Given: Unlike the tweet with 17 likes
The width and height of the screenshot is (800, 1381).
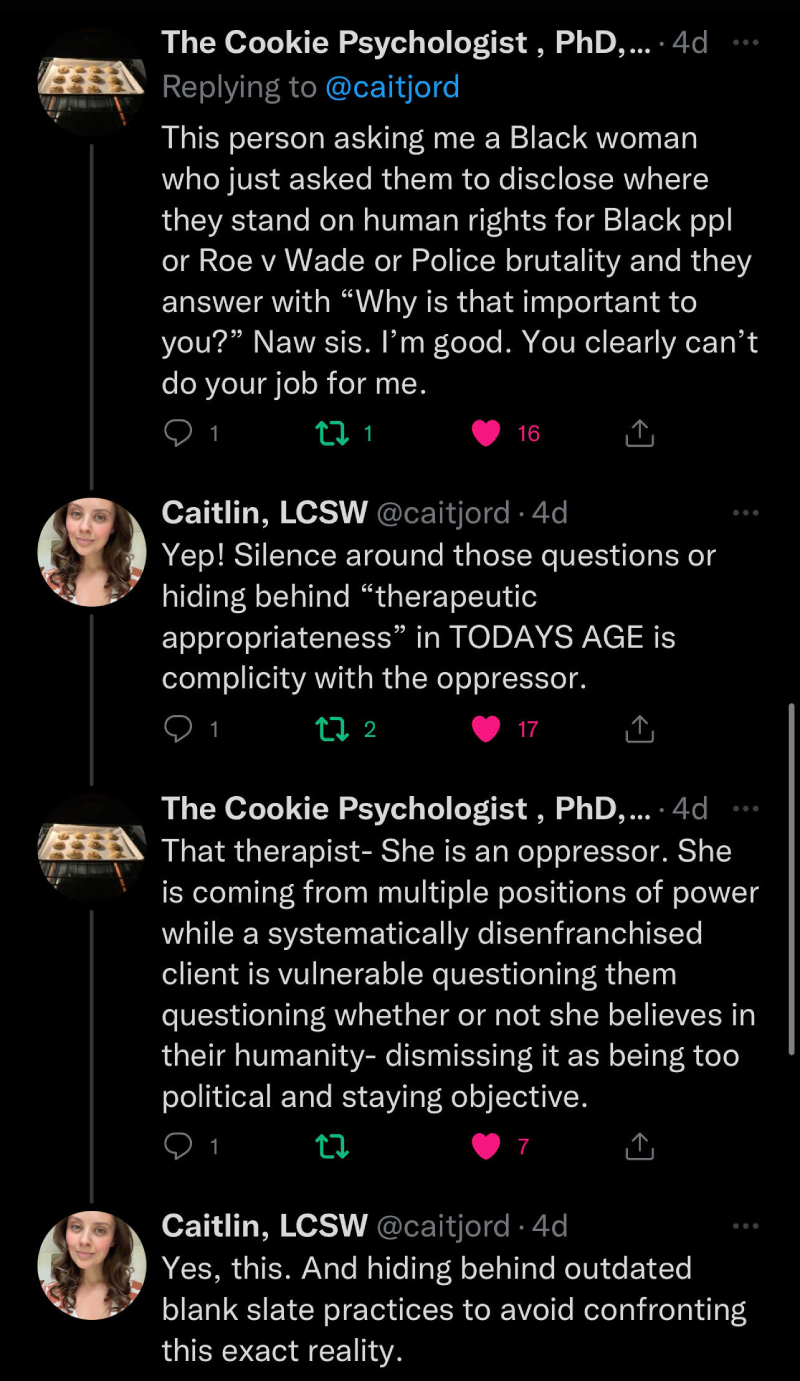Looking at the screenshot, I should [486, 730].
